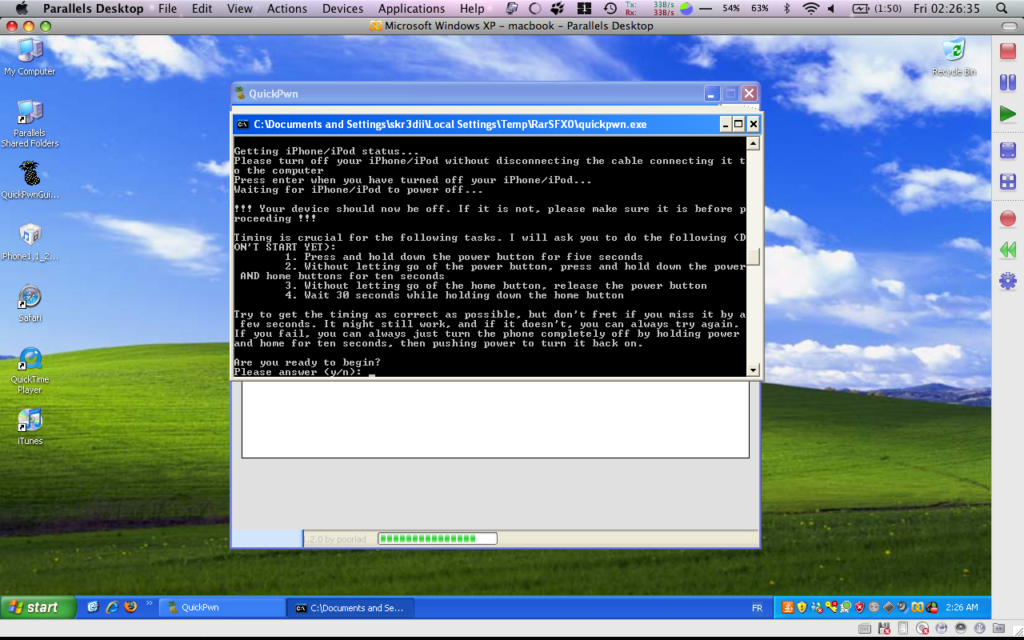This screenshot has width=1024, height=640.
Task: Open the Devices menu
Action: click(342, 8)
